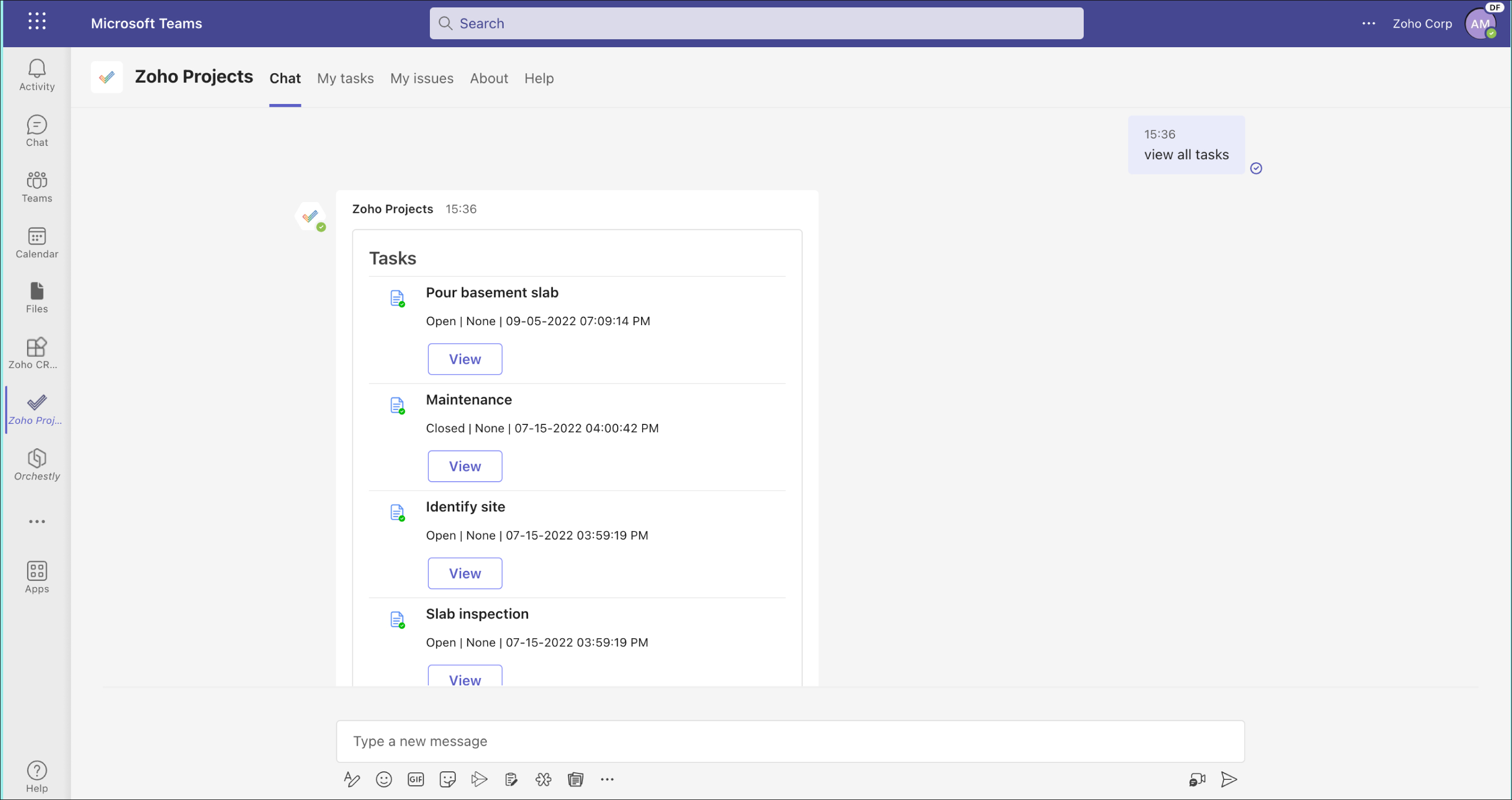The width and height of the screenshot is (1512, 800).
Task: Open the emoji picker below message box
Action: point(384,779)
